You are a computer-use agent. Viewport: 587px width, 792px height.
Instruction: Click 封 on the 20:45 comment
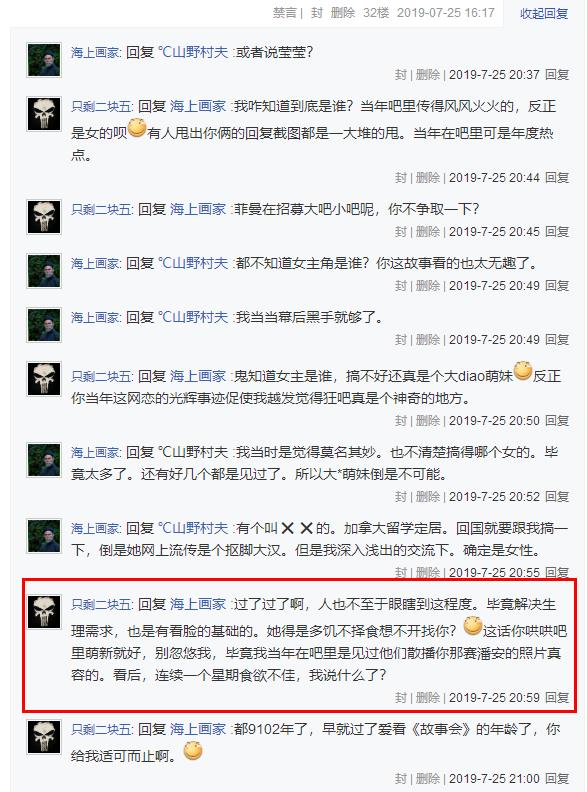click(401, 232)
